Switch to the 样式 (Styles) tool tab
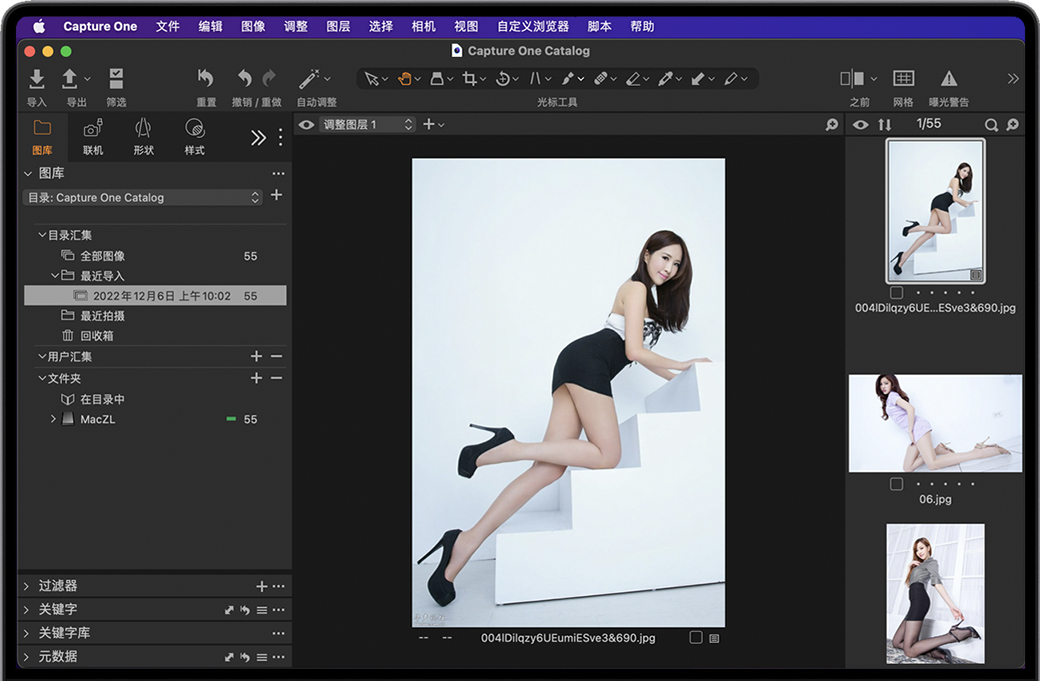The height and width of the screenshot is (681, 1040). click(x=194, y=136)
